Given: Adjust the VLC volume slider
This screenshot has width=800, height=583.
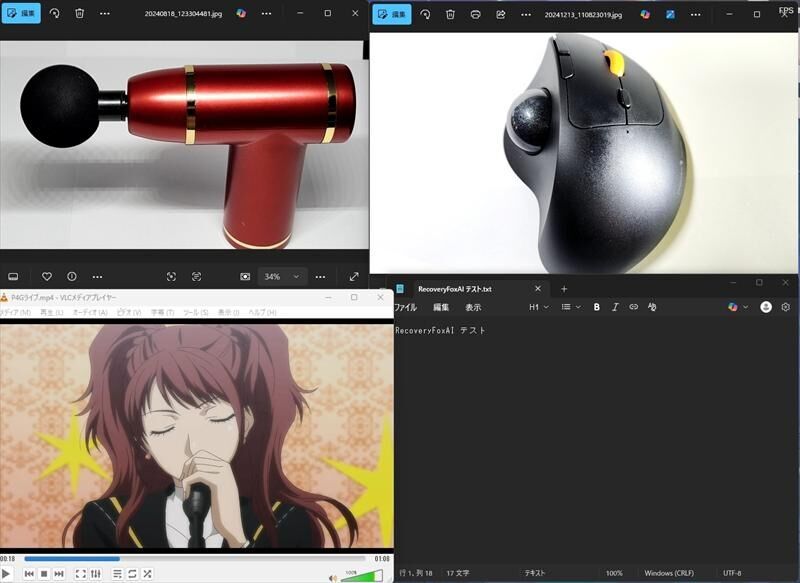Looking at the screenshot, I should (x=362, y=577).
